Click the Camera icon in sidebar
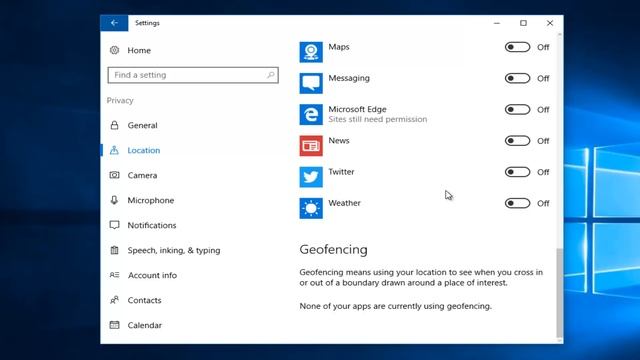The image size is (640, 360). (114, 175)
